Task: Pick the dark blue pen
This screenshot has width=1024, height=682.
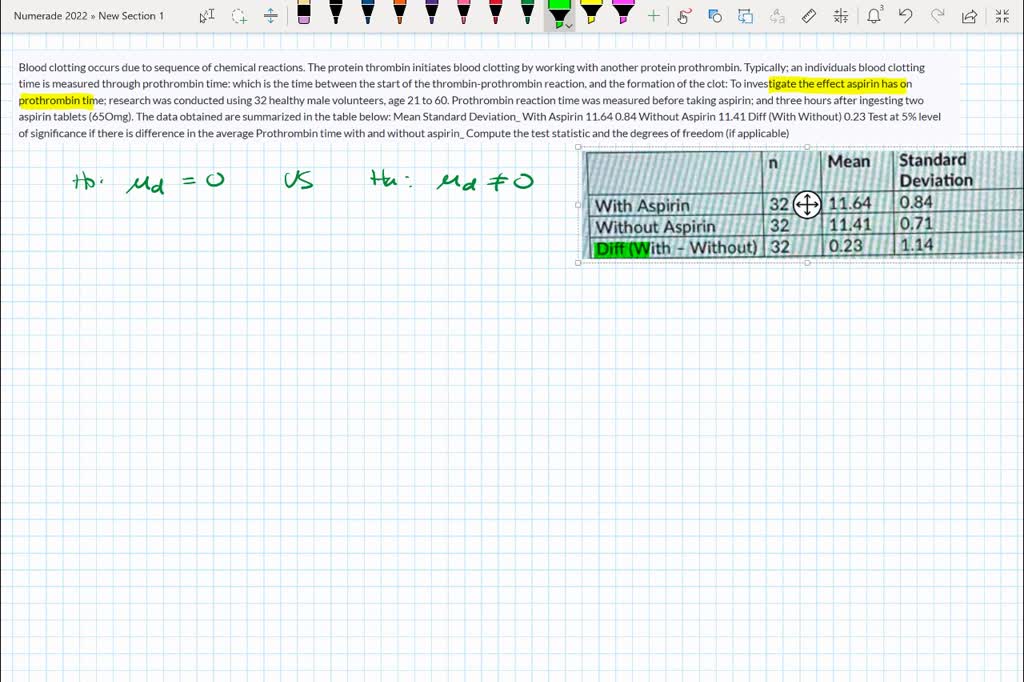Action: pyautogui.click(x=368, y=12)
